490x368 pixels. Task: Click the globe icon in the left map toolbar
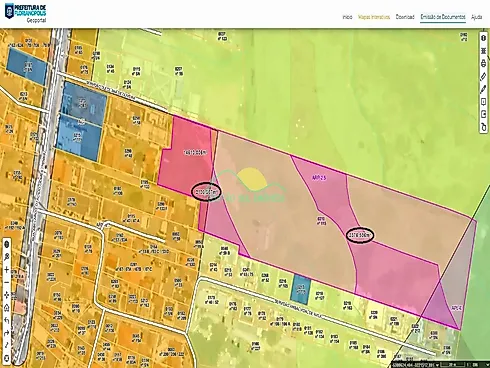tap(7, 244)
